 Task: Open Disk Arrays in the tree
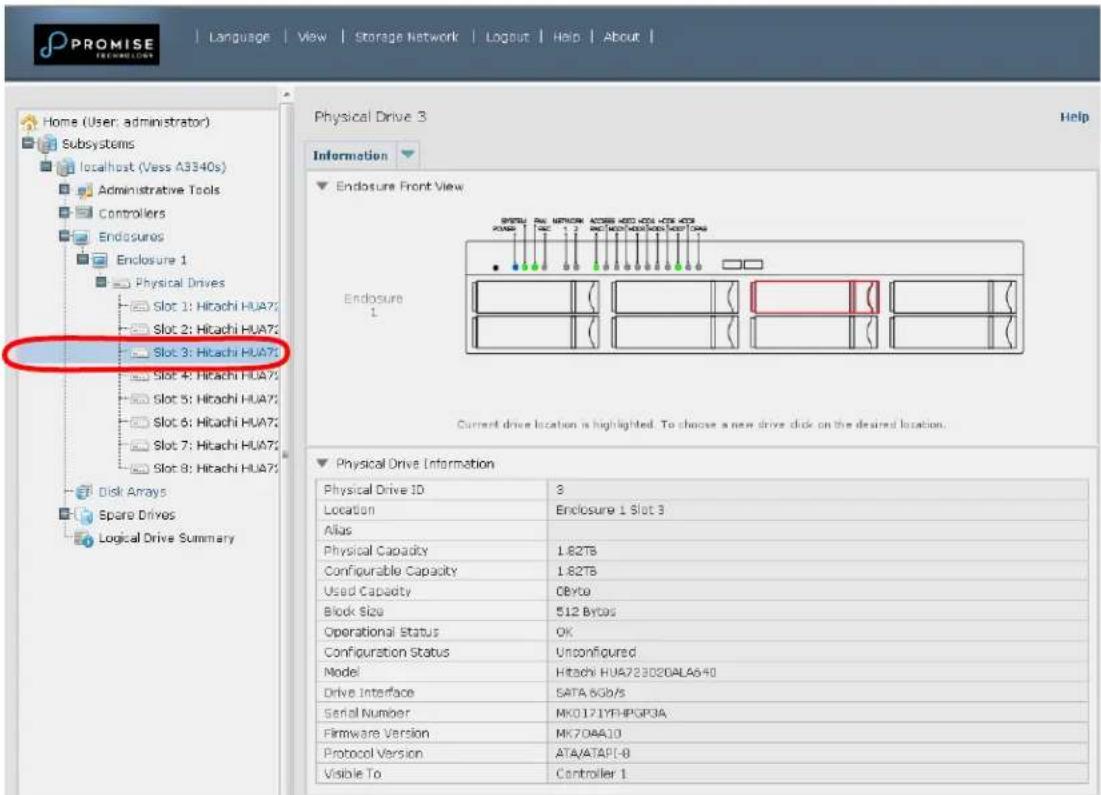(133, 492)
